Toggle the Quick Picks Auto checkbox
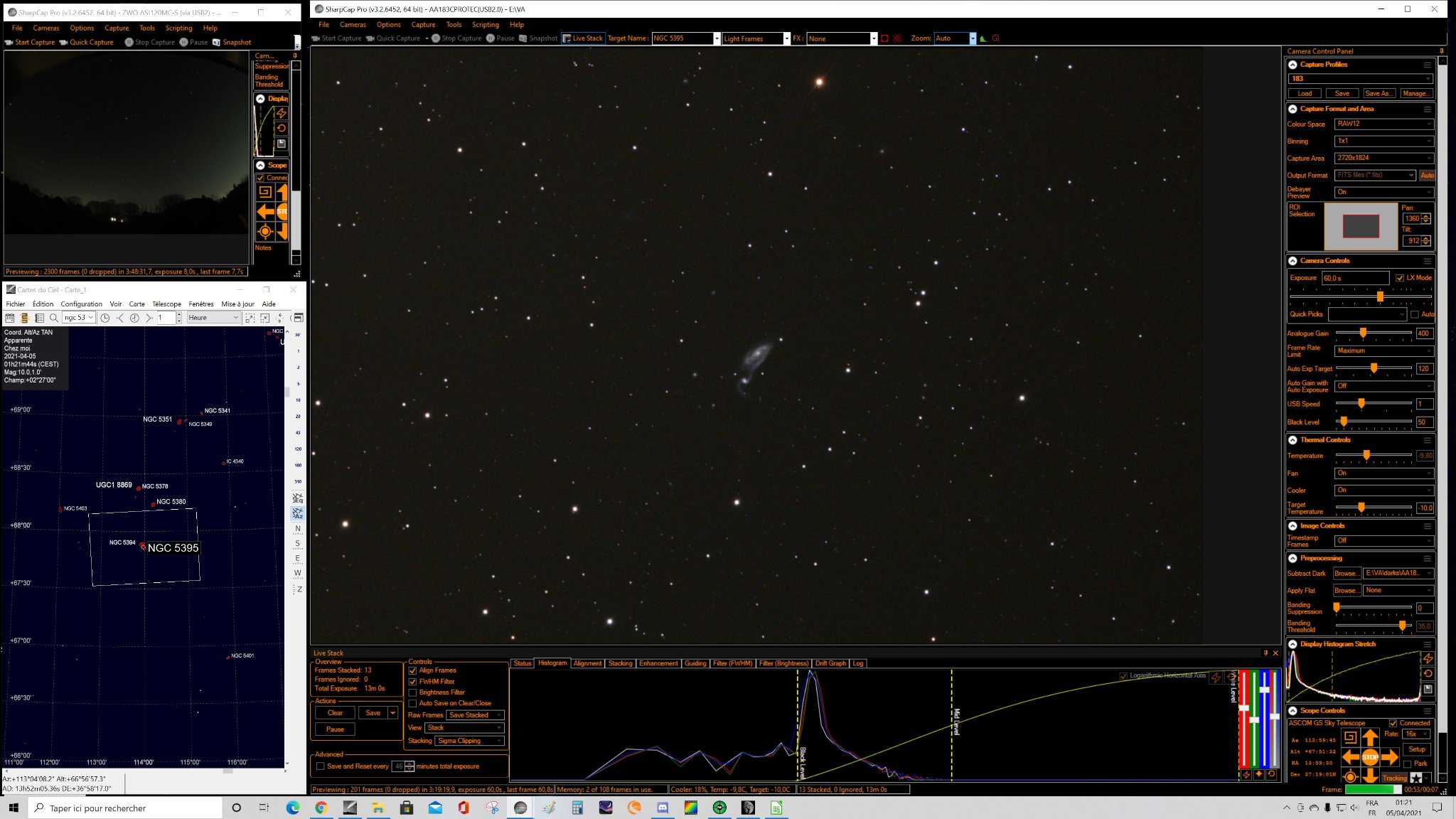1456x819 pixels. (x=1414, y=314)
